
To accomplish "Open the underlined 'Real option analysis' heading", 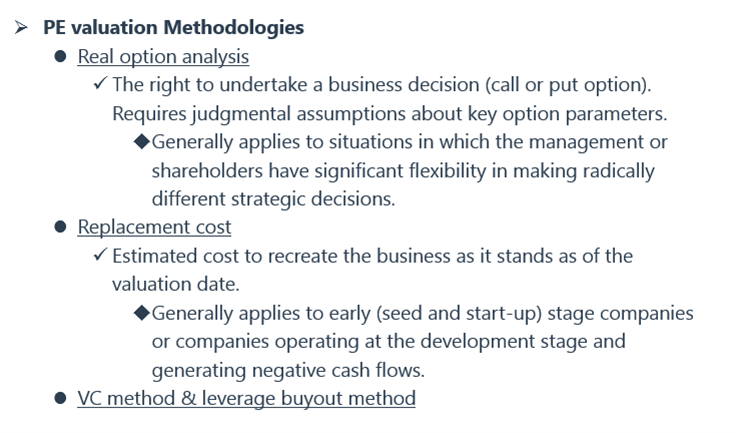I will click(163, 57).
